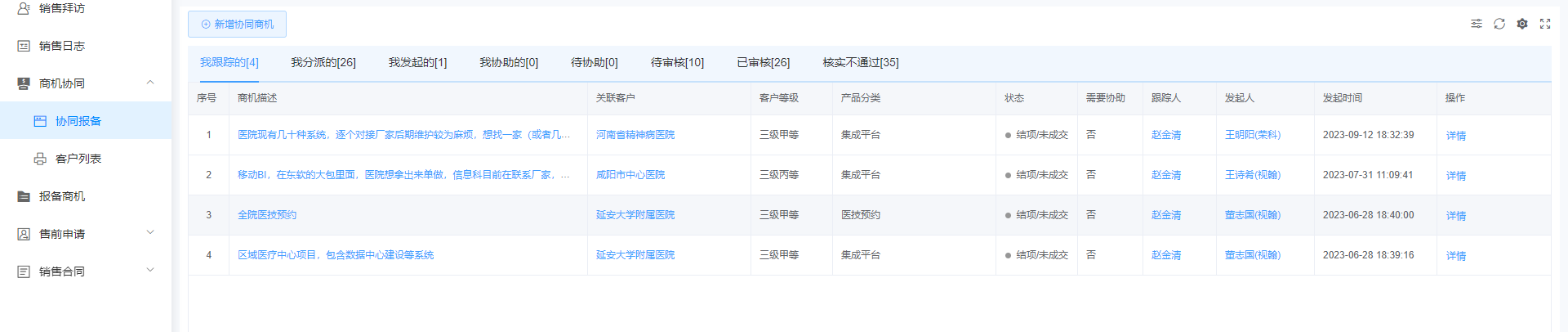This screenshot has height=332, width=1568.
Task: Click the 报备商机 folder icon
Action: (x=24, y=196)
